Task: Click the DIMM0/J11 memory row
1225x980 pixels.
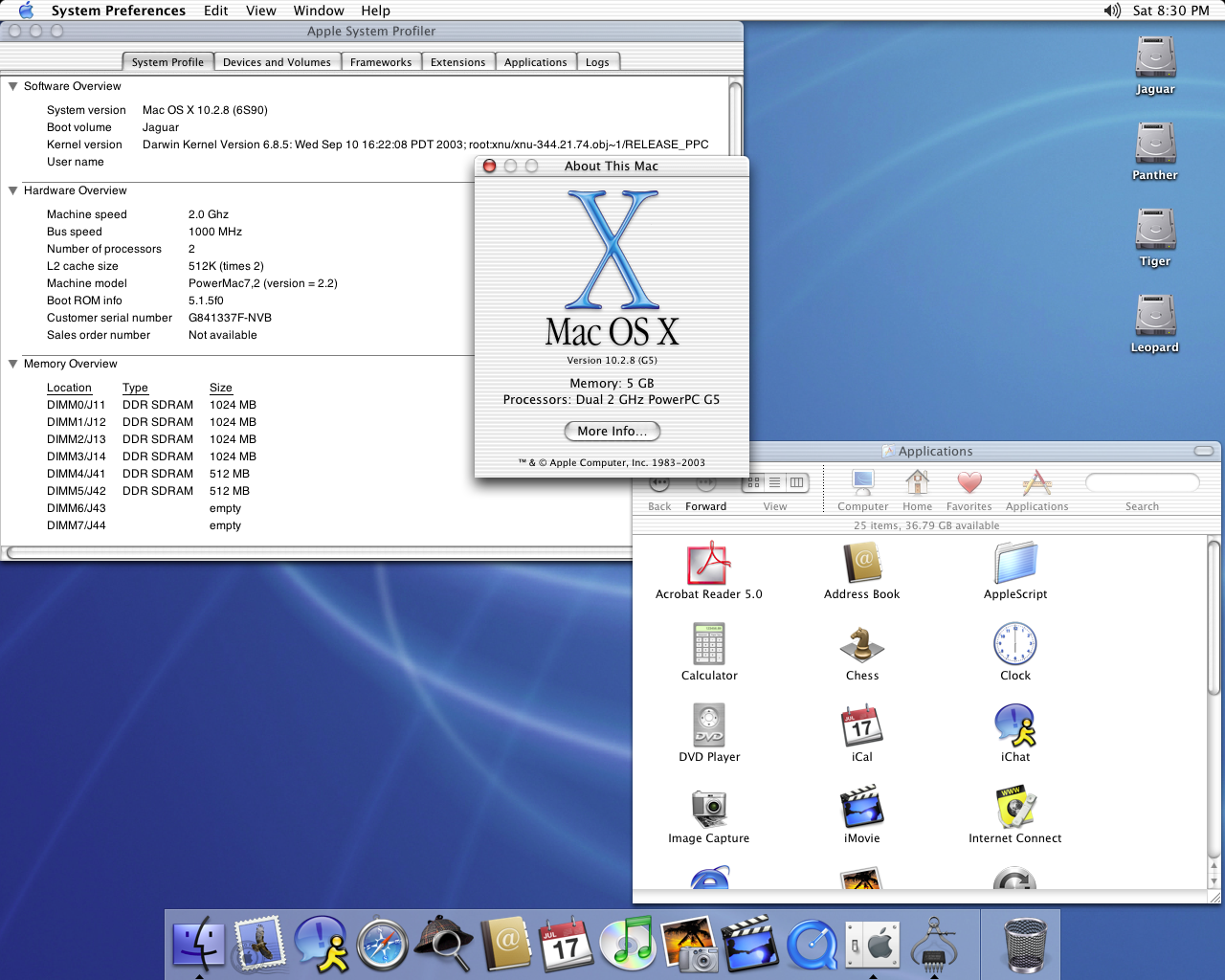Action: [151, 405]
